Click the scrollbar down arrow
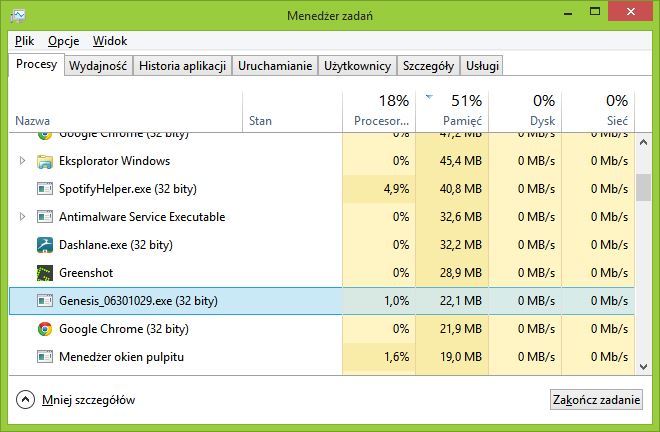The width and height of the screenshot is (660, 432). [643, 367]
